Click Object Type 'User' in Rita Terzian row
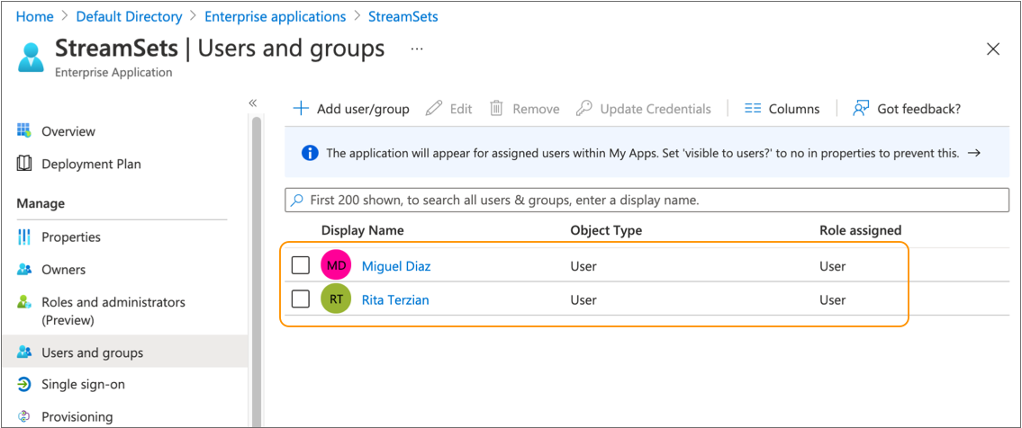The width and height of the screenshot is (1022, 428). point(583,300)
